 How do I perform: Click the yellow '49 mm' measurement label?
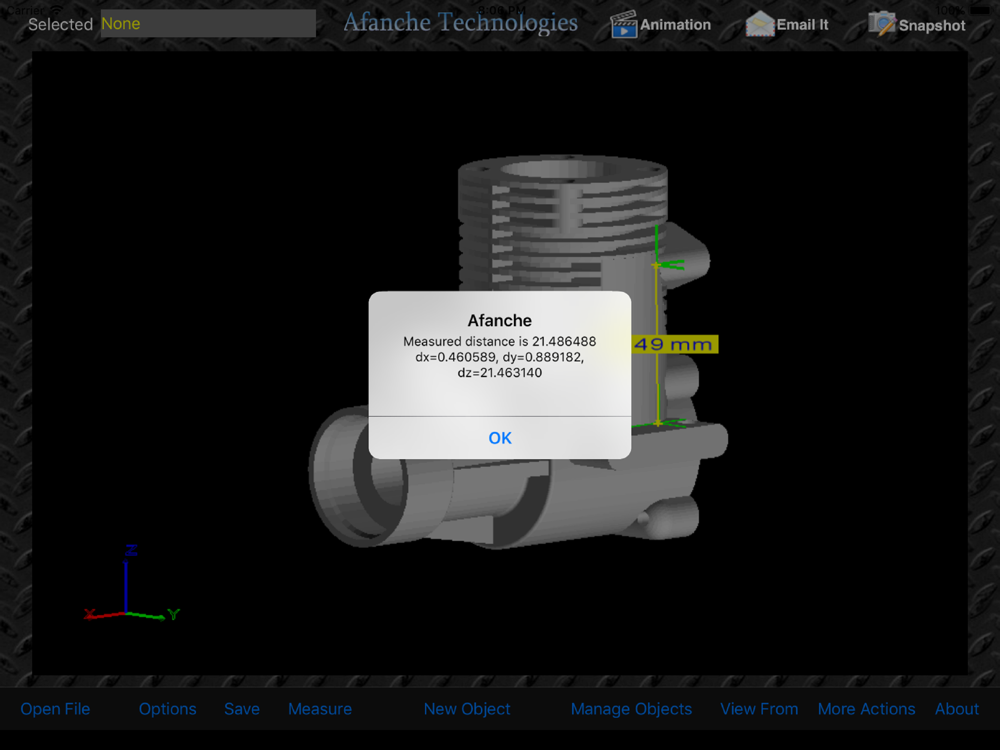pyautogui.click(x=674, y=344)
